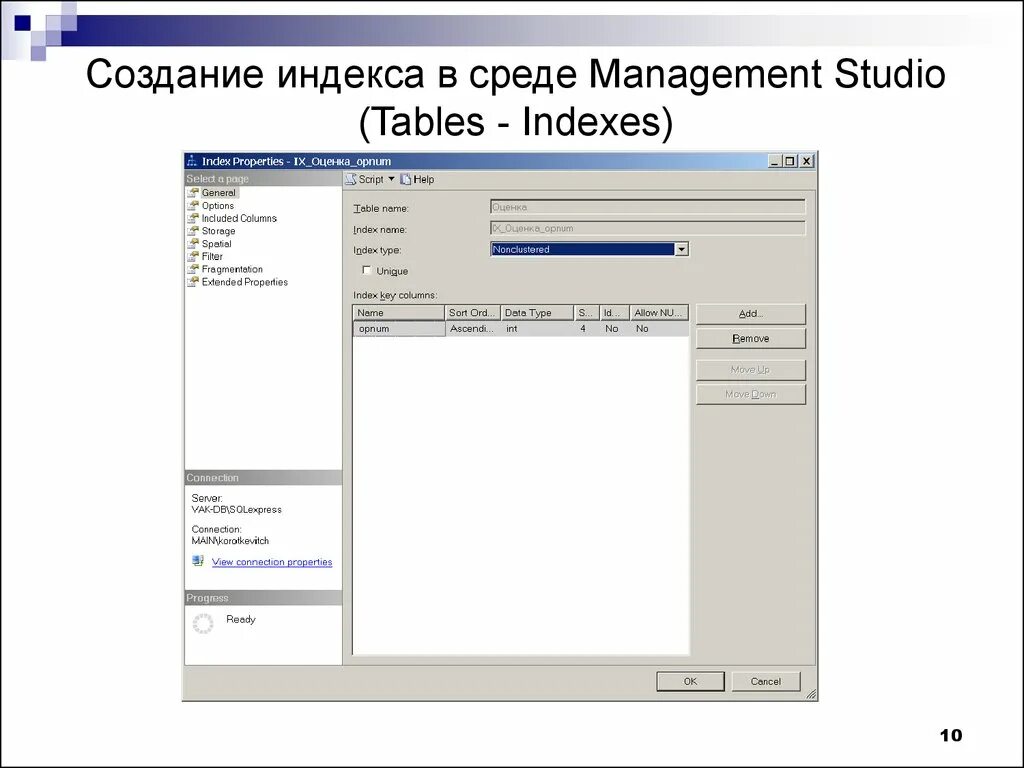Screen dimensions: 1024x768
Task: Click the Move Up button
Action: (x=751, y=370)
